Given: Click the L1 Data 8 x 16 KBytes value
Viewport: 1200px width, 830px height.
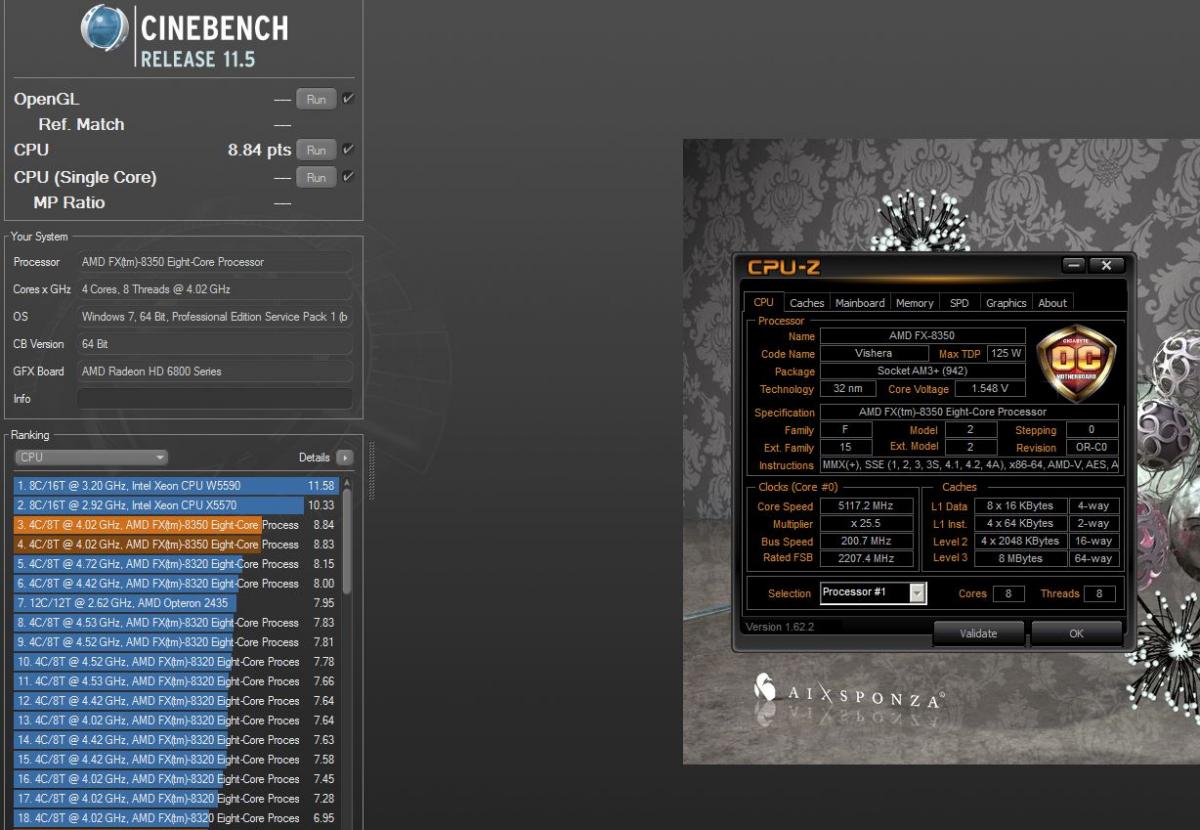Looking at the screenshot, I should pyautogui.click(x=1019, y=506).
